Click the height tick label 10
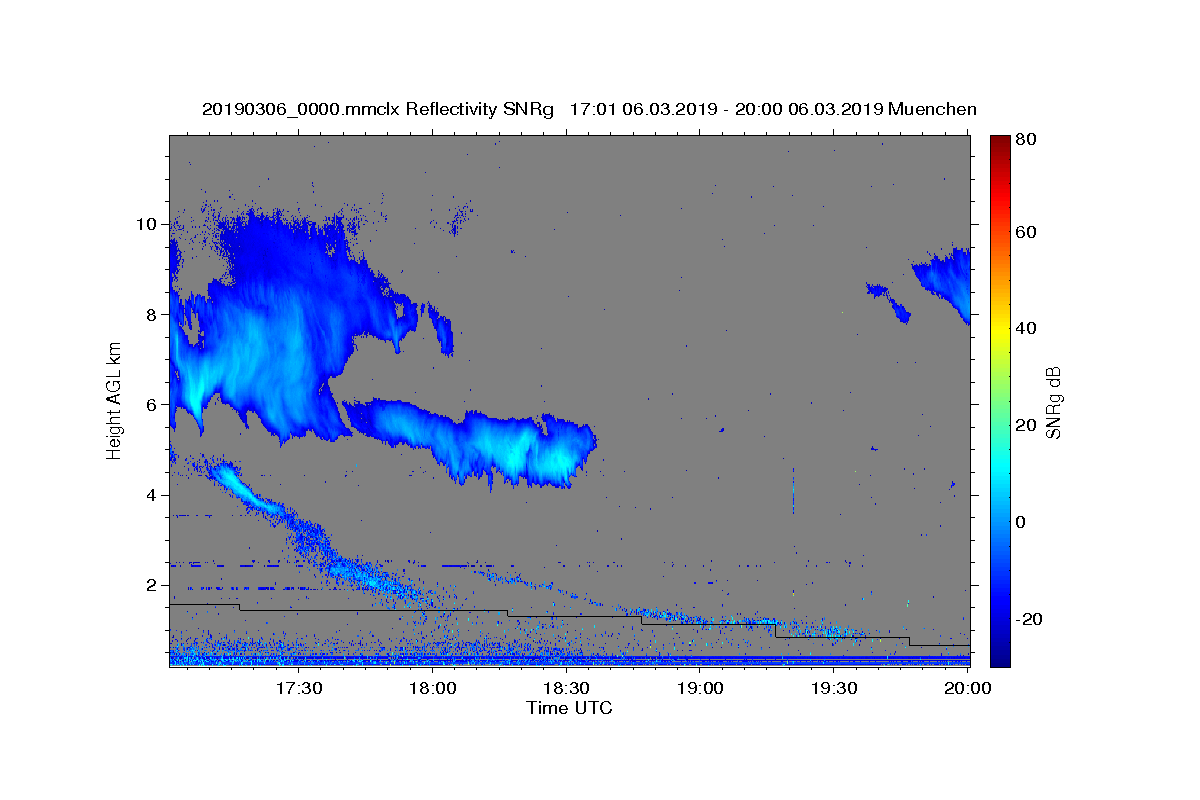Screen dimensions: 1200x800 [x=147, y=224]
